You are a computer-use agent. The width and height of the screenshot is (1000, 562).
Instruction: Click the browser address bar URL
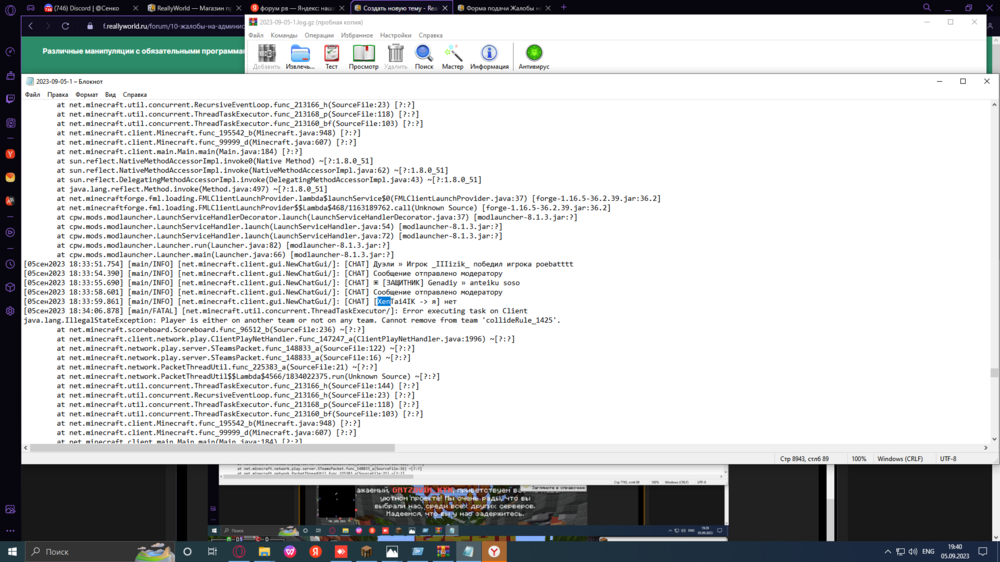pos(172,26)
